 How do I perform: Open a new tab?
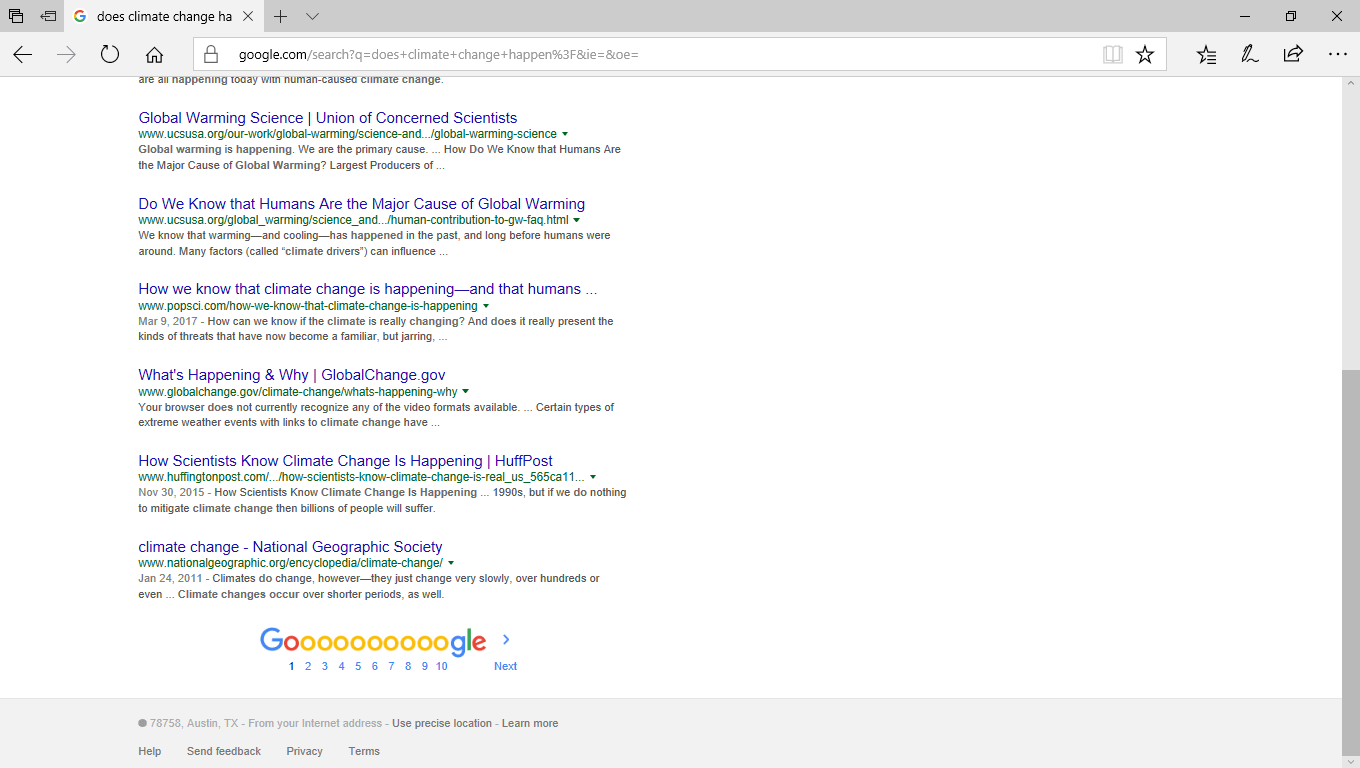[x=281, y=16]
